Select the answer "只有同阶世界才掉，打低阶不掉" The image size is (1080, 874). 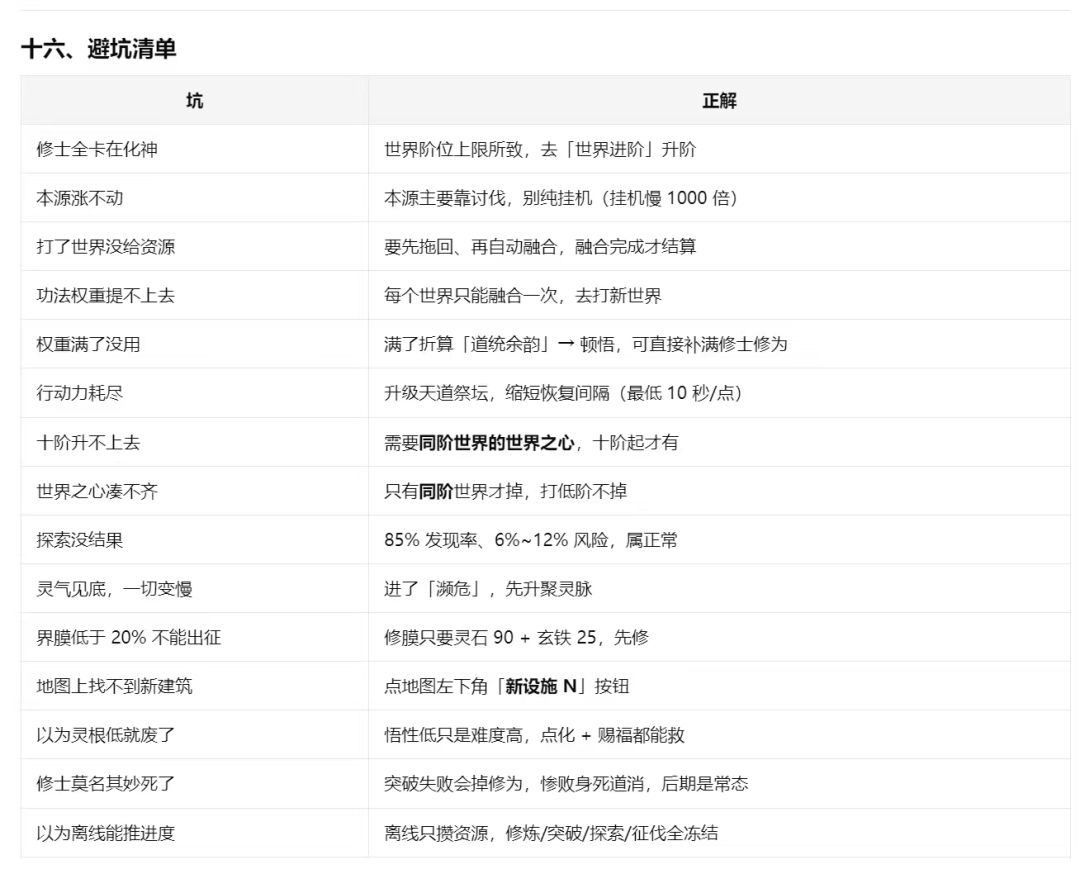pyautogui.click(x=506, y=491)
